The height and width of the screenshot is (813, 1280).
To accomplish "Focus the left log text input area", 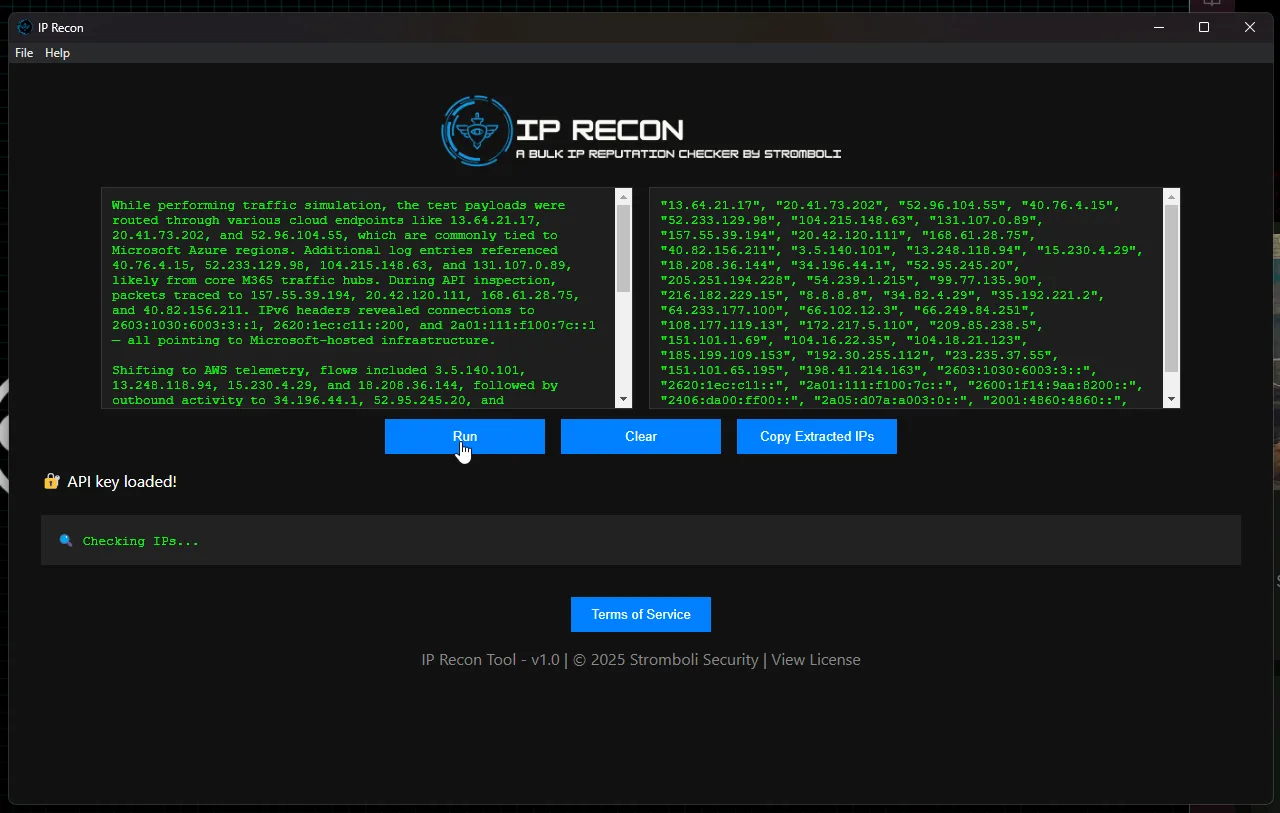I will coord(357,298).
